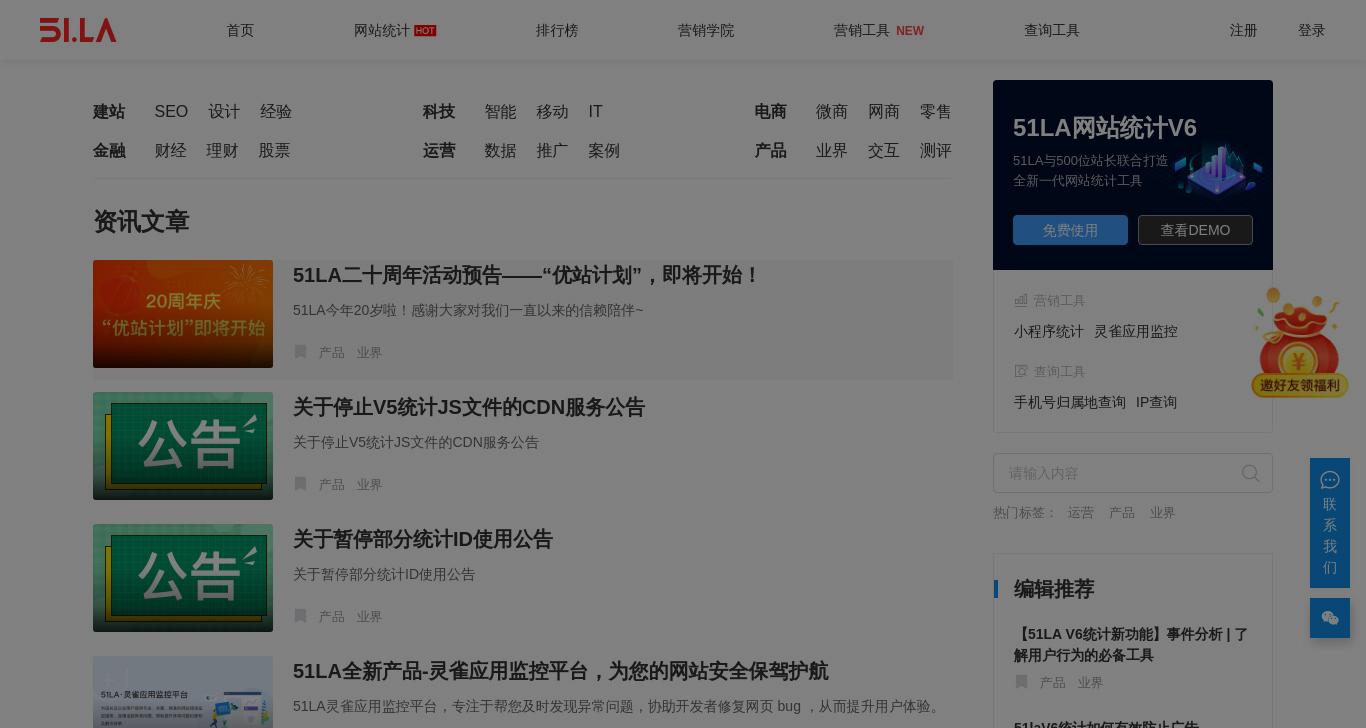The width and height of the screenshot is (1366, 728).
Task: Click bookmark icon under 关于停止V5统计 article
Action: pyautogui.click(x=300, y=484)
